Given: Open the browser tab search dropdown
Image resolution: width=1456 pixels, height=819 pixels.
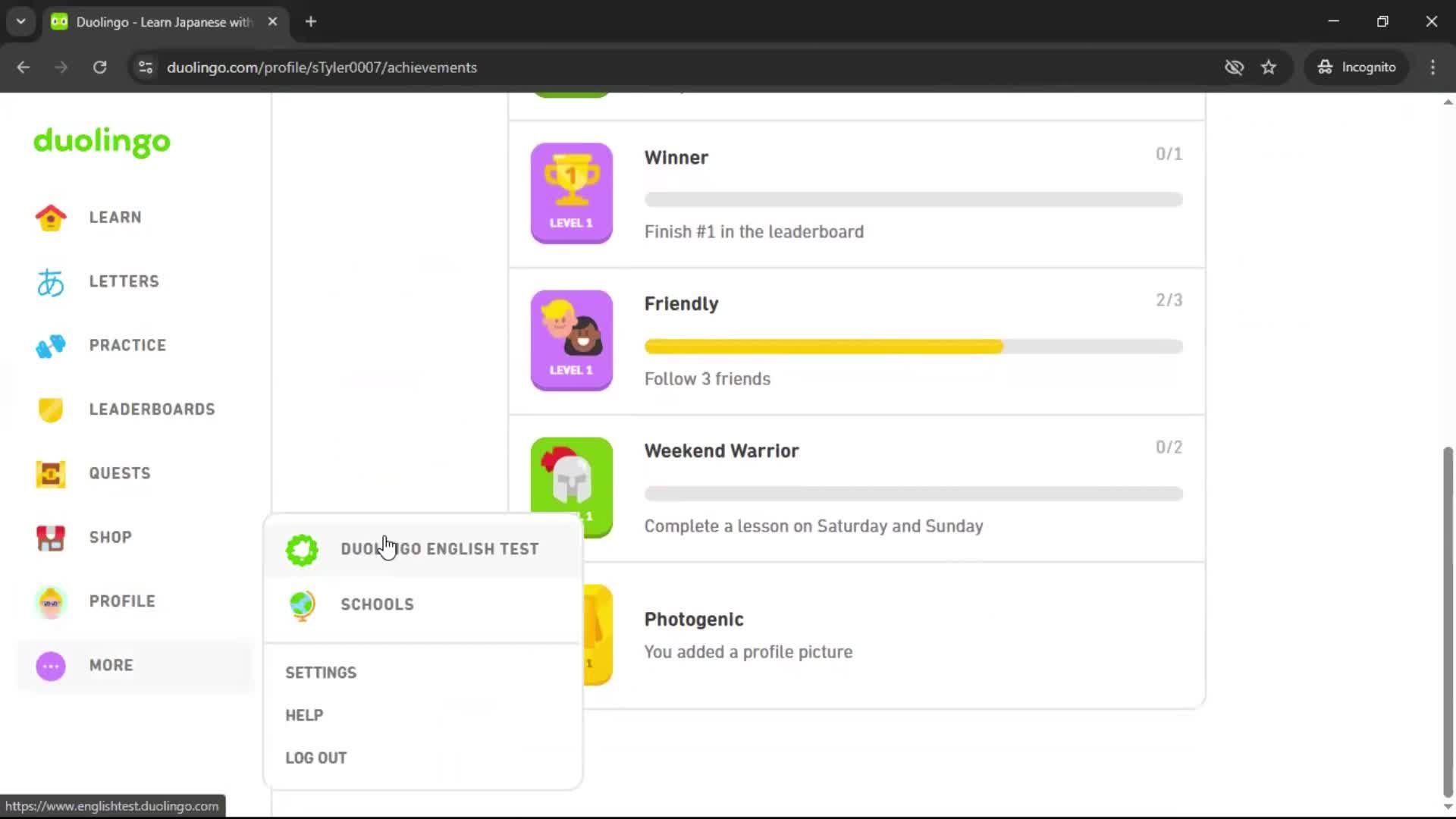Looking at the screenshot, I should pyautogui.click(x=20, y=21).
